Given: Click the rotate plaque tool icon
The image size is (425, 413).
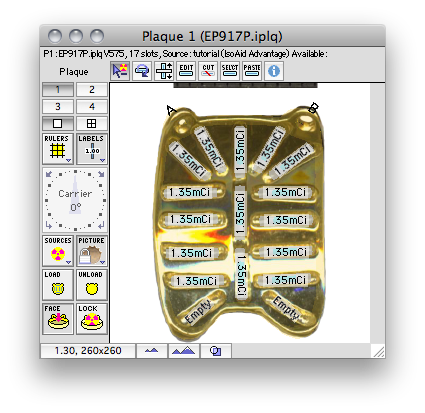Looking at the screenshot, I should pos(142,71).
